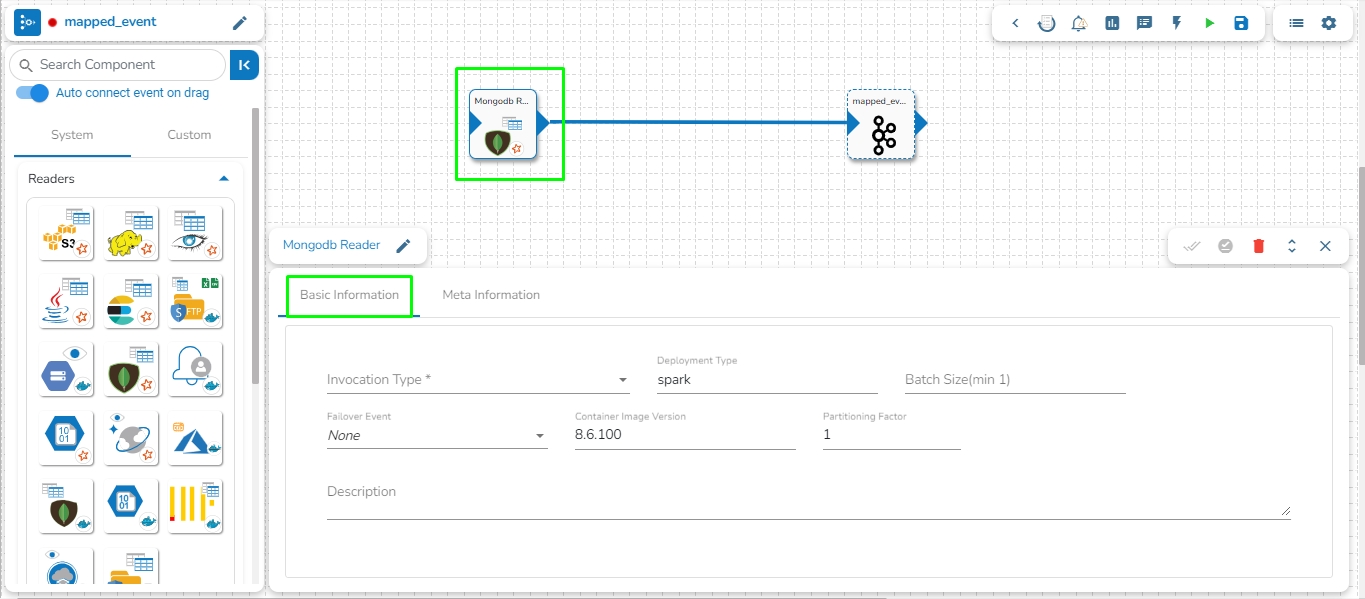Collapse the Readers section
This screenshot has width=1365, height=599.
[x=224, y=179]
